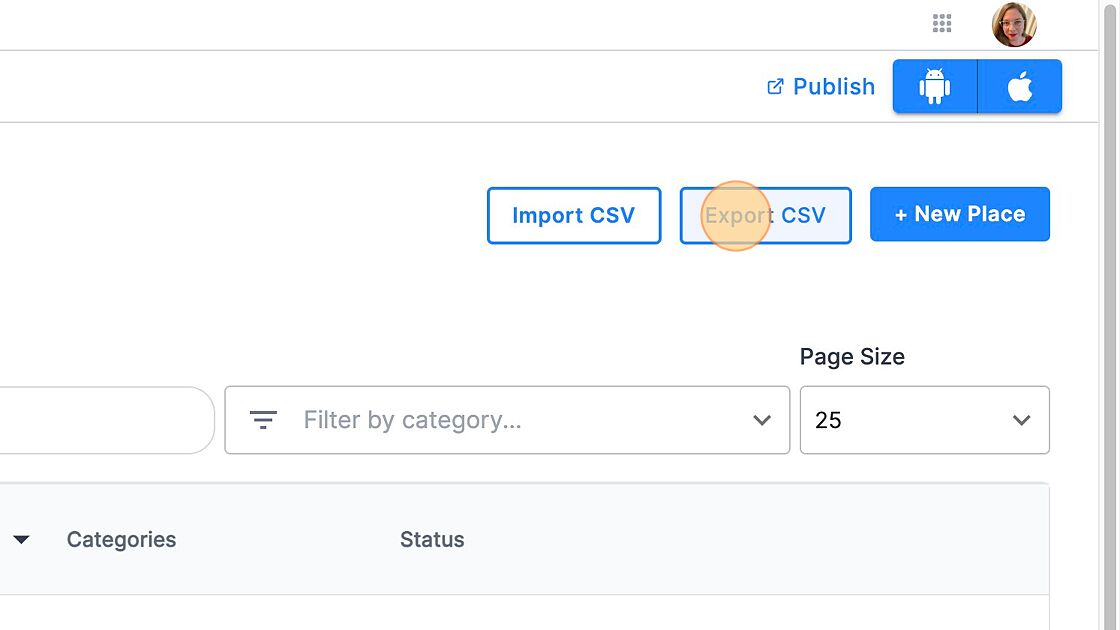Expand the Page Size dropdown chevron
Image resolution: width=1120 pixels, height=630 pixels.
[x=1021, y=420]
